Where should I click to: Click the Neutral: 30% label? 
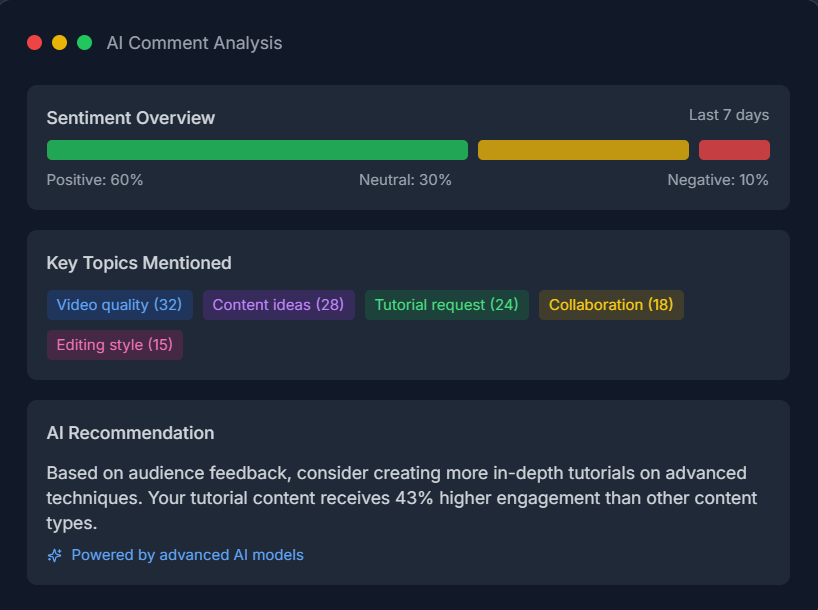(405, 180)
